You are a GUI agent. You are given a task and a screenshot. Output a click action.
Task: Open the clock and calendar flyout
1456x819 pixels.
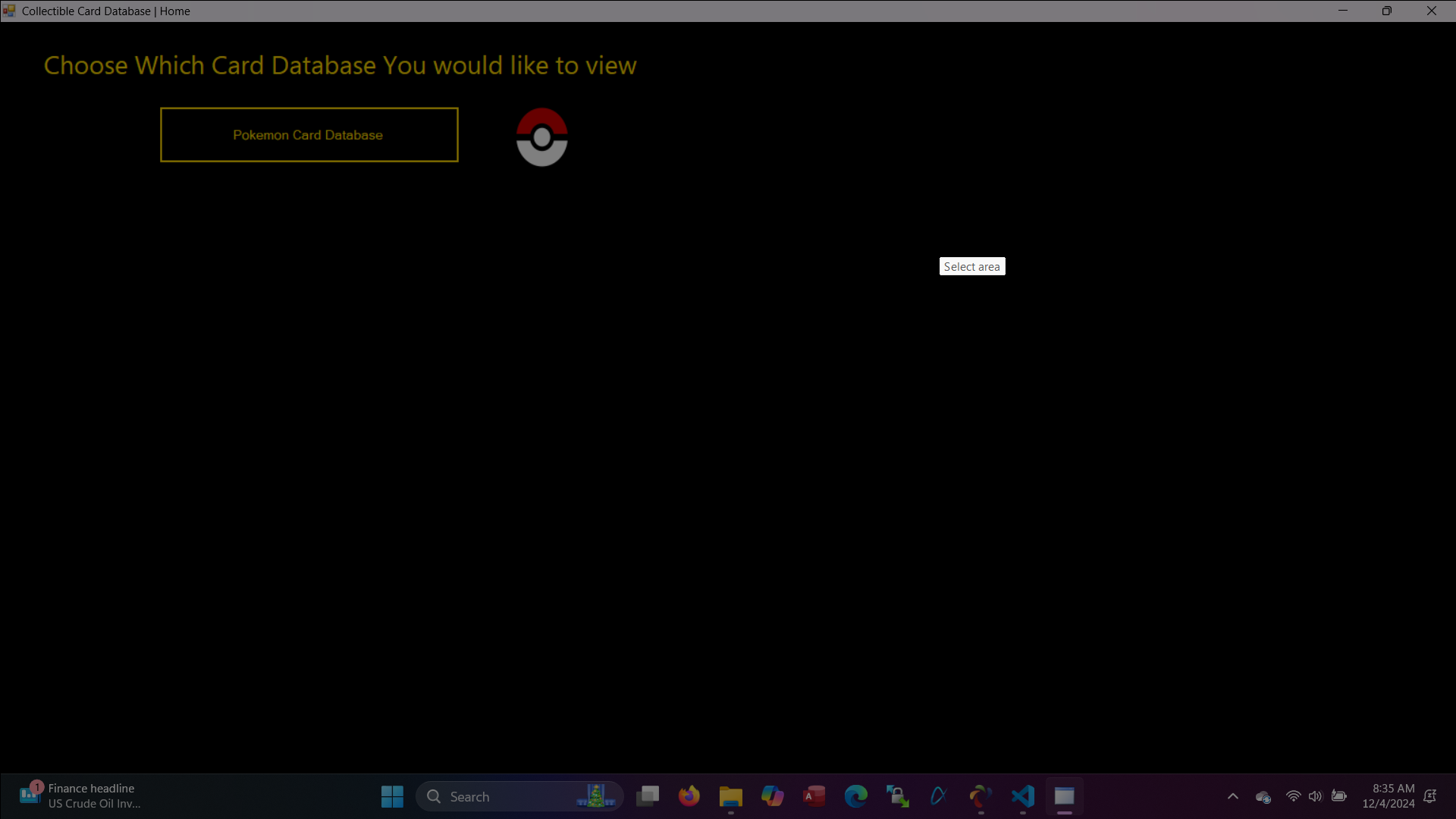(x=1388, y=796)
